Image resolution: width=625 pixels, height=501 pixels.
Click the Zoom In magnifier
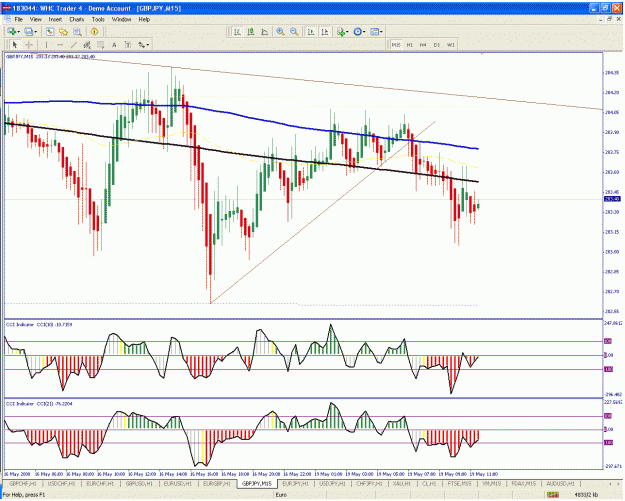tap(280, 31)
